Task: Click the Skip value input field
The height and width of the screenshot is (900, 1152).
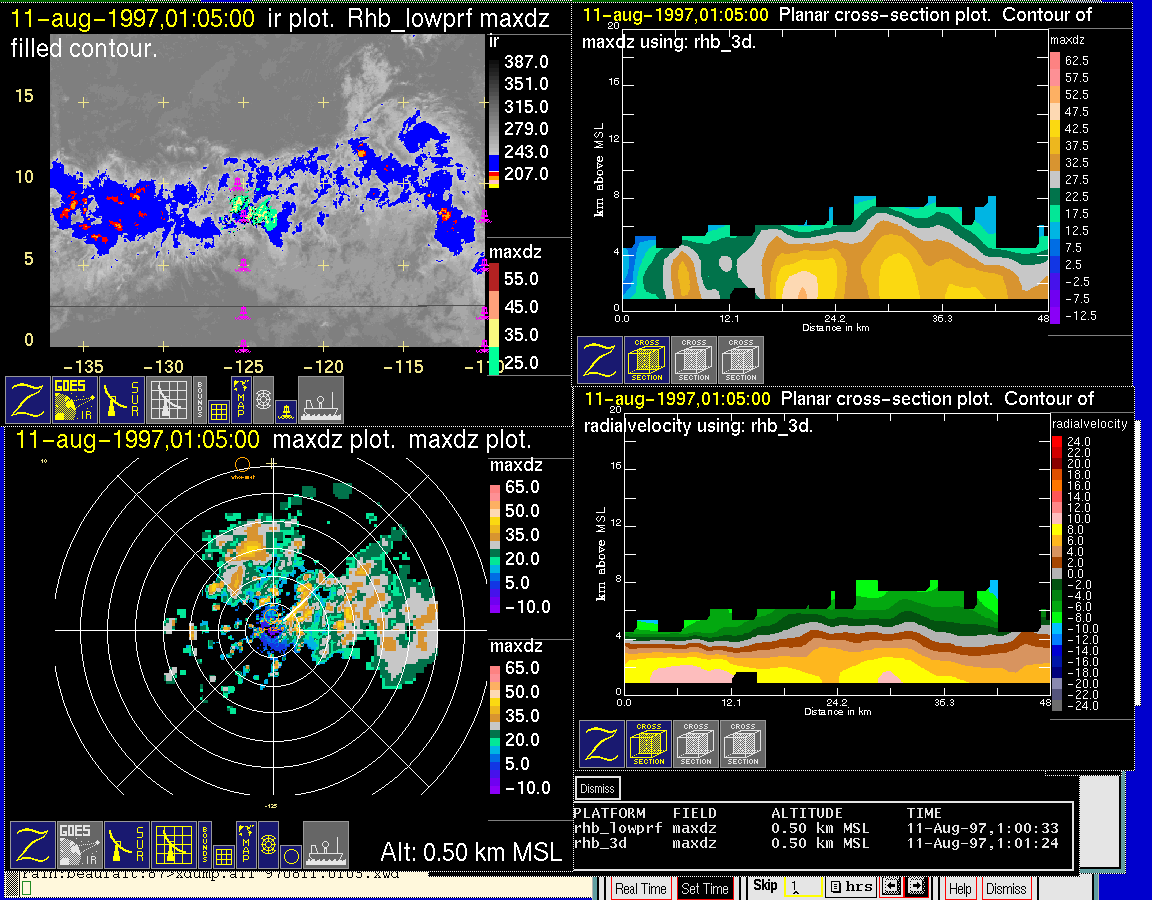Action: 802,888
